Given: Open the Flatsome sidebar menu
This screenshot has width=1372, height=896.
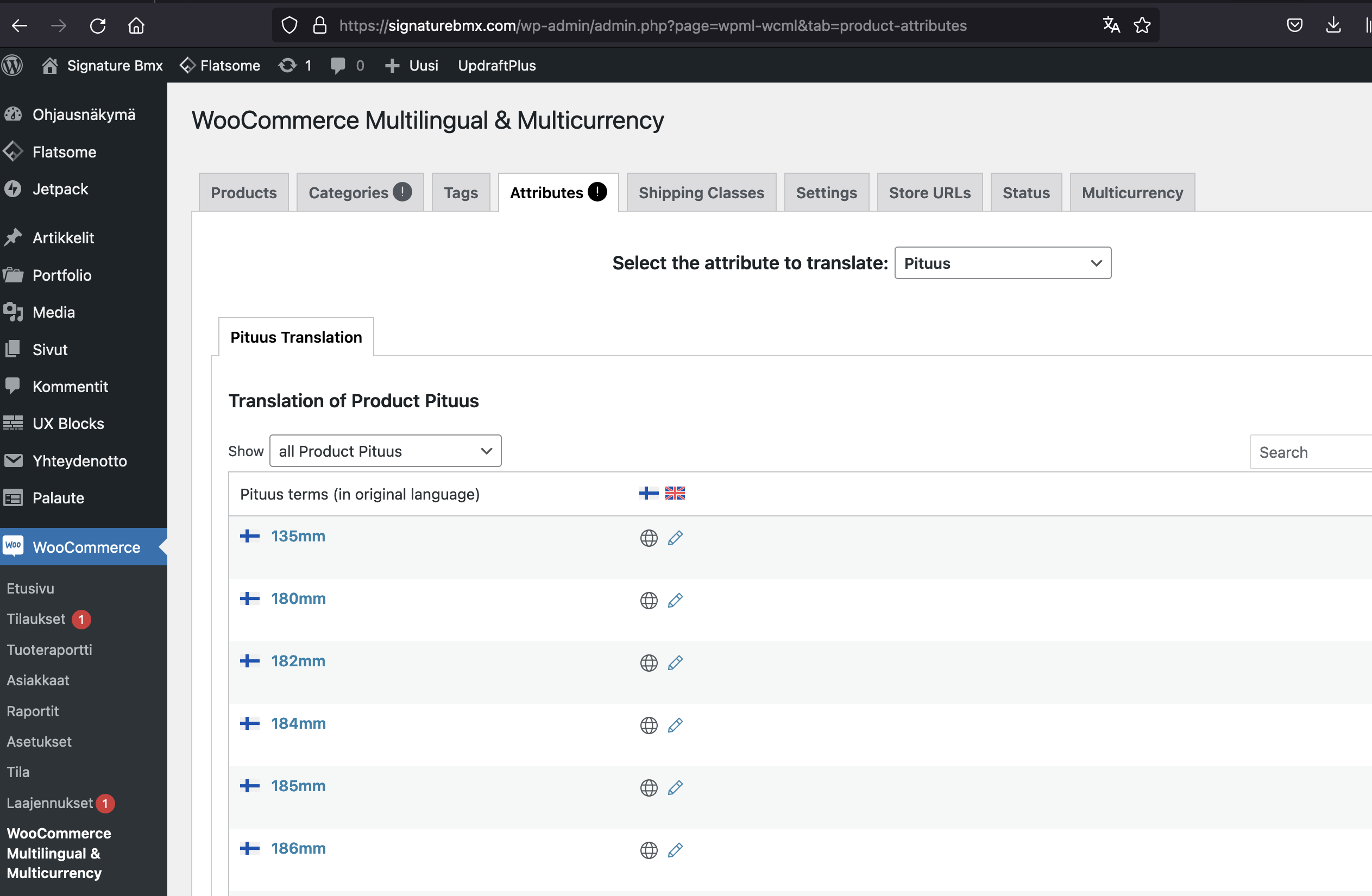Looking at the screenshot, I should (84, 152).
